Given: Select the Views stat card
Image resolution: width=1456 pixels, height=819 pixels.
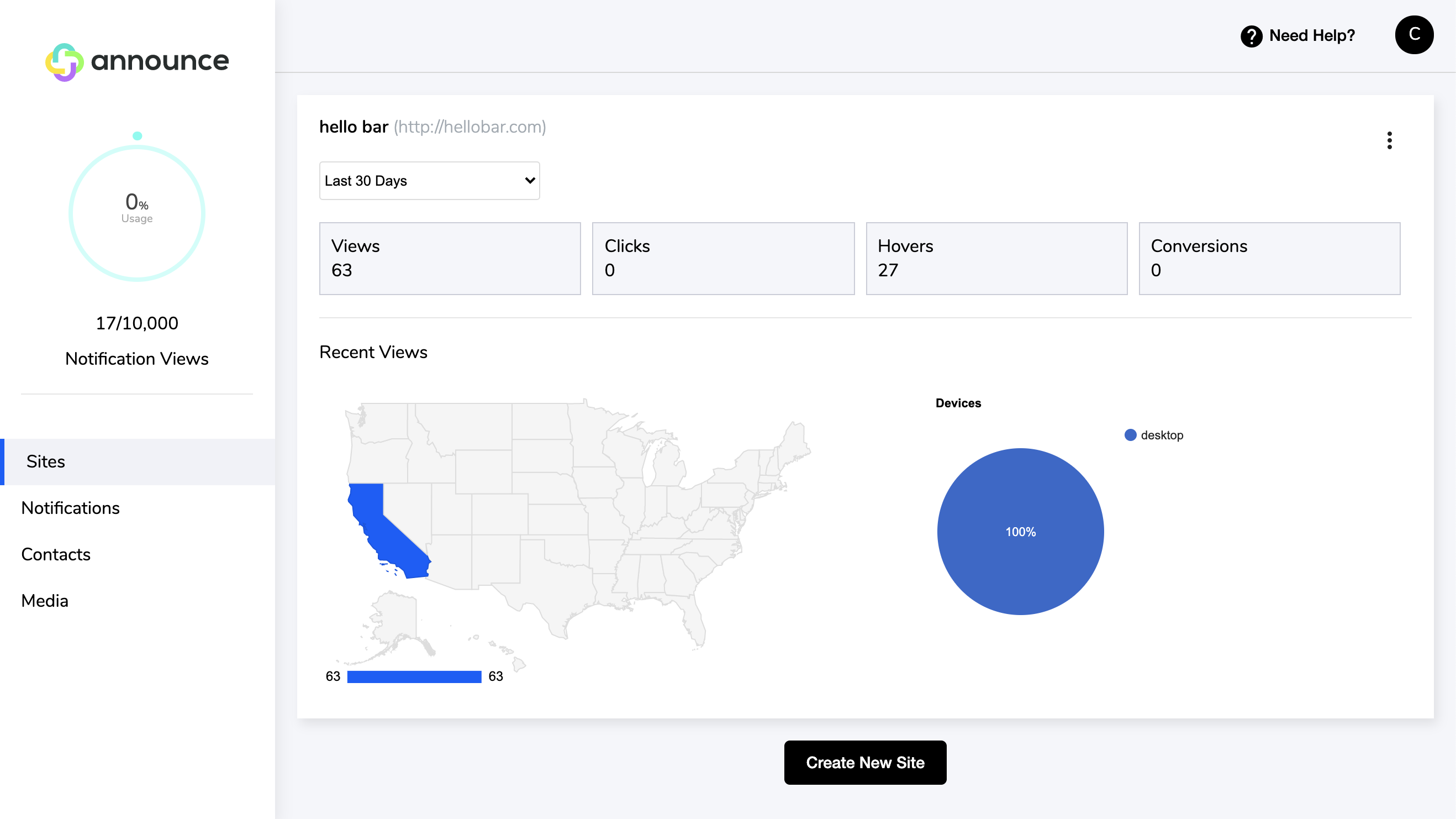Looking at the screenshot, I should (450, 259).
